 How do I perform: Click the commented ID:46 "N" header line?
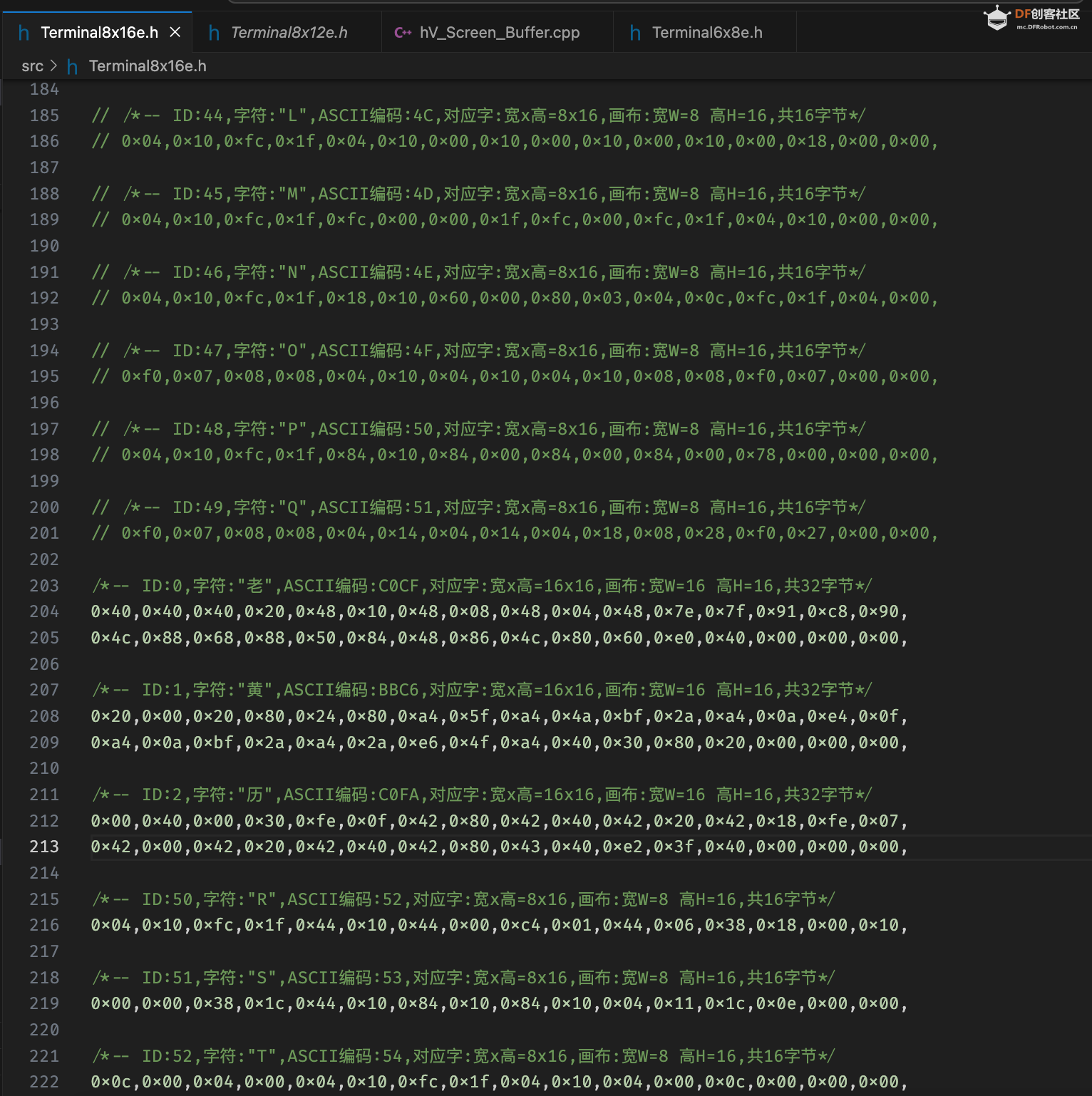(x=478, y=272)
